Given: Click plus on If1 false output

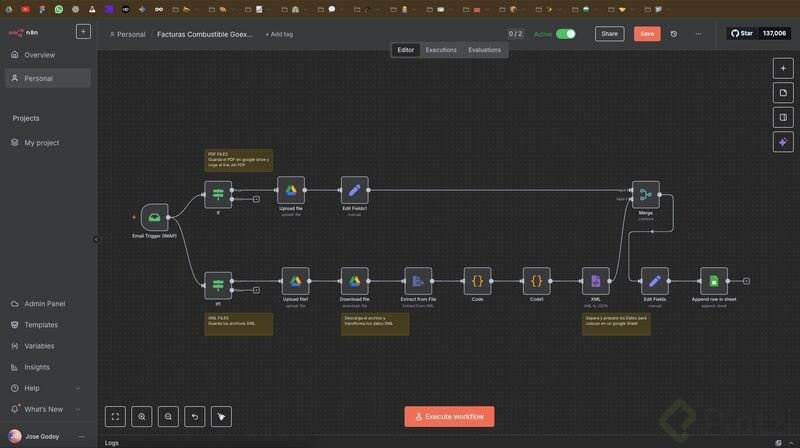Looking at the screenshot, I should click(256, 290).
